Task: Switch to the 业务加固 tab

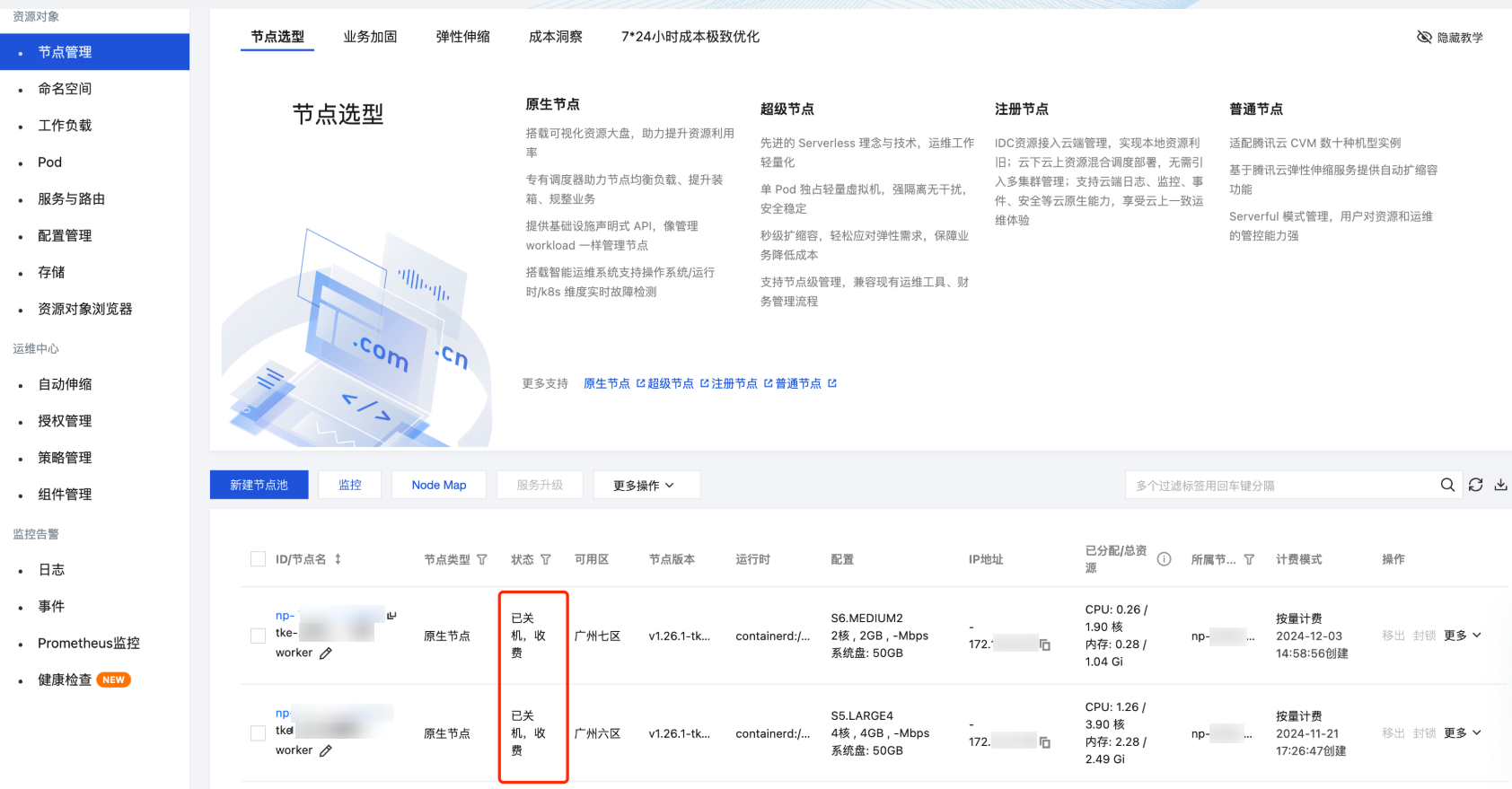Action: pos(370,37)
